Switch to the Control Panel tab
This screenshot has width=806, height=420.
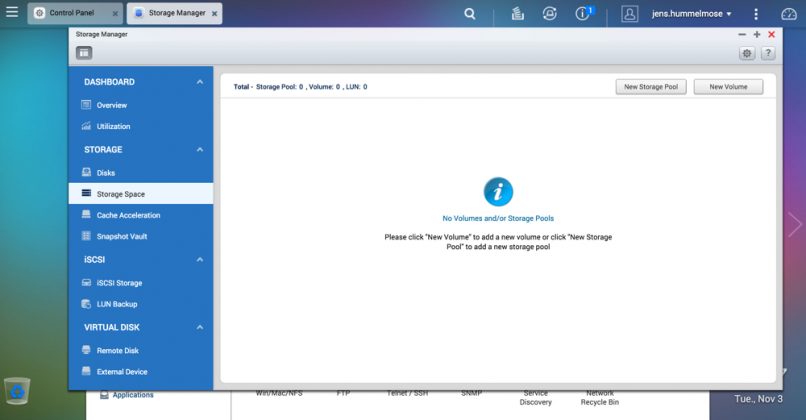pyautogui.click(x=75, y=13)
